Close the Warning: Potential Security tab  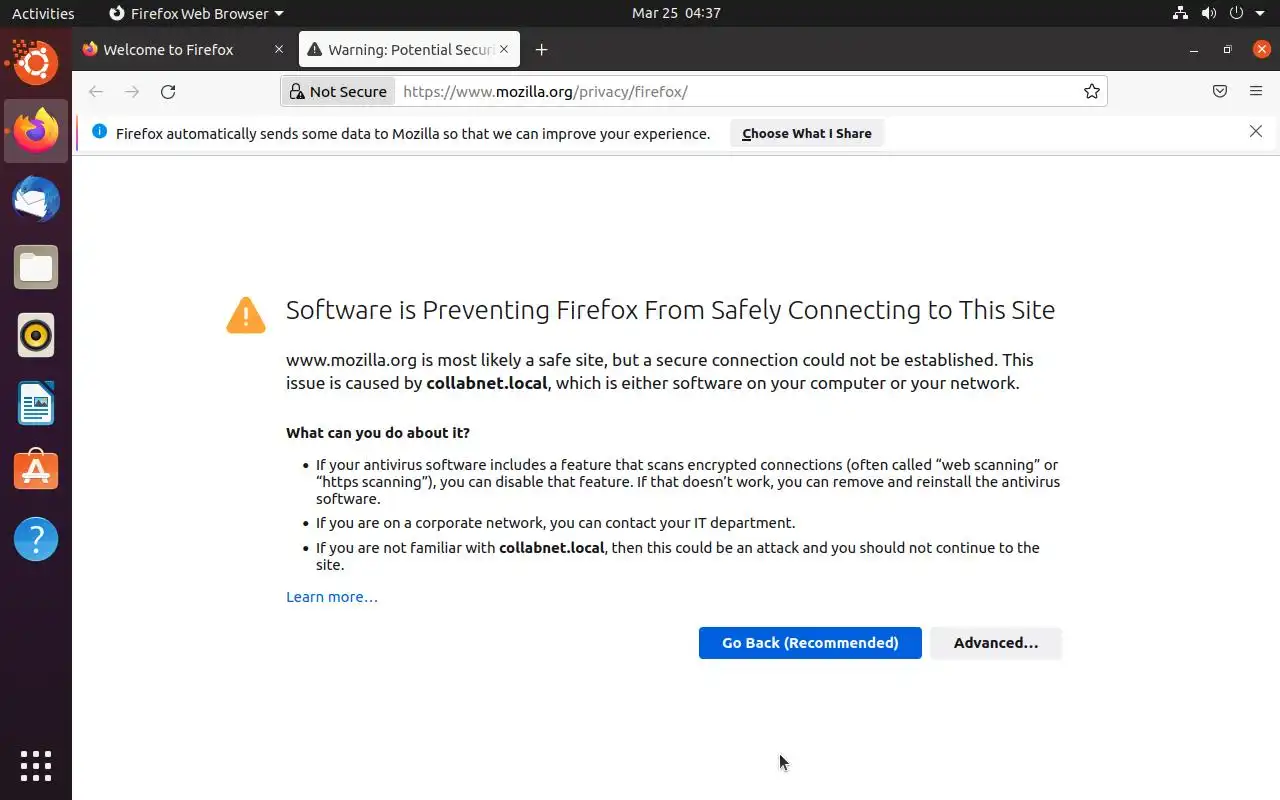pos(504,49)
